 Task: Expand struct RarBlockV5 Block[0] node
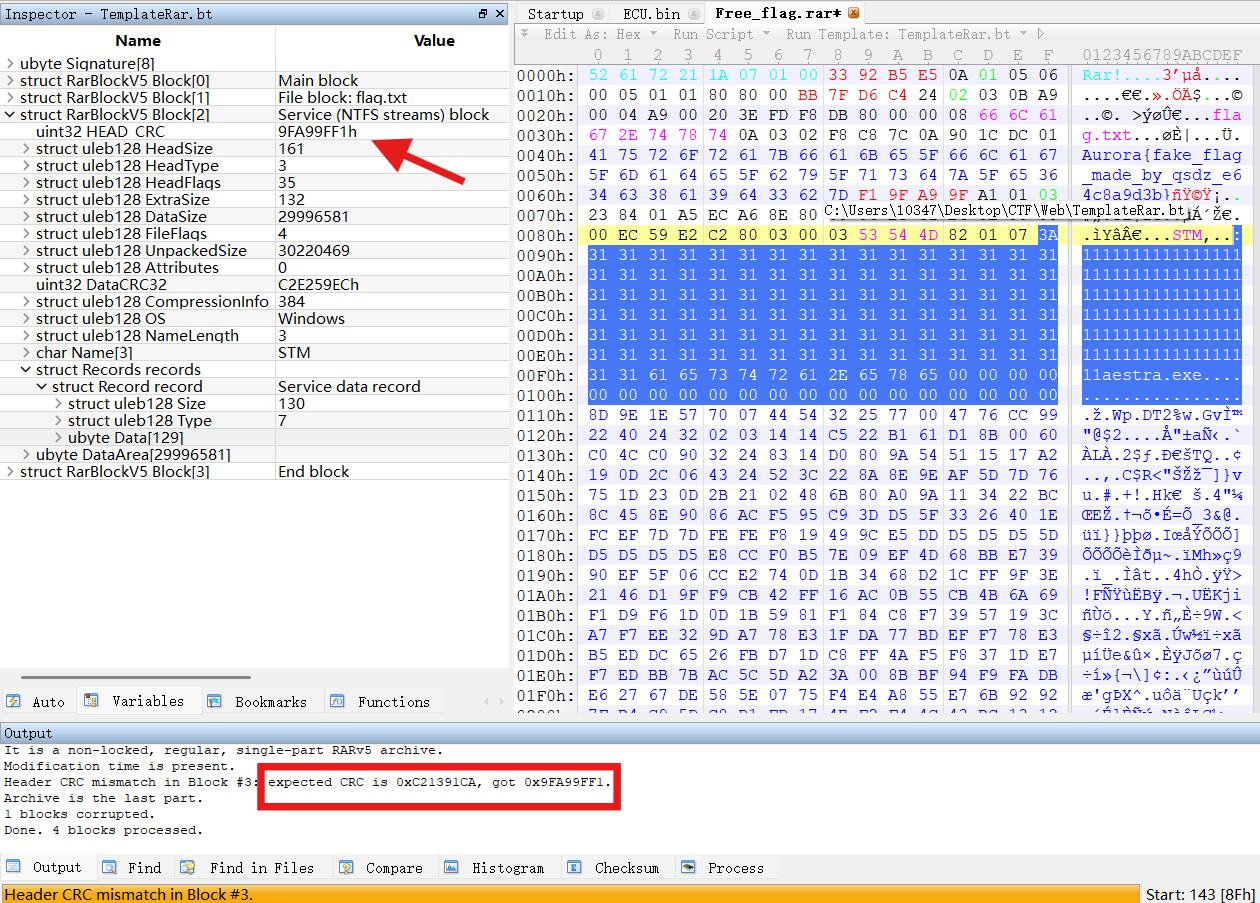[x=10, y=81]
